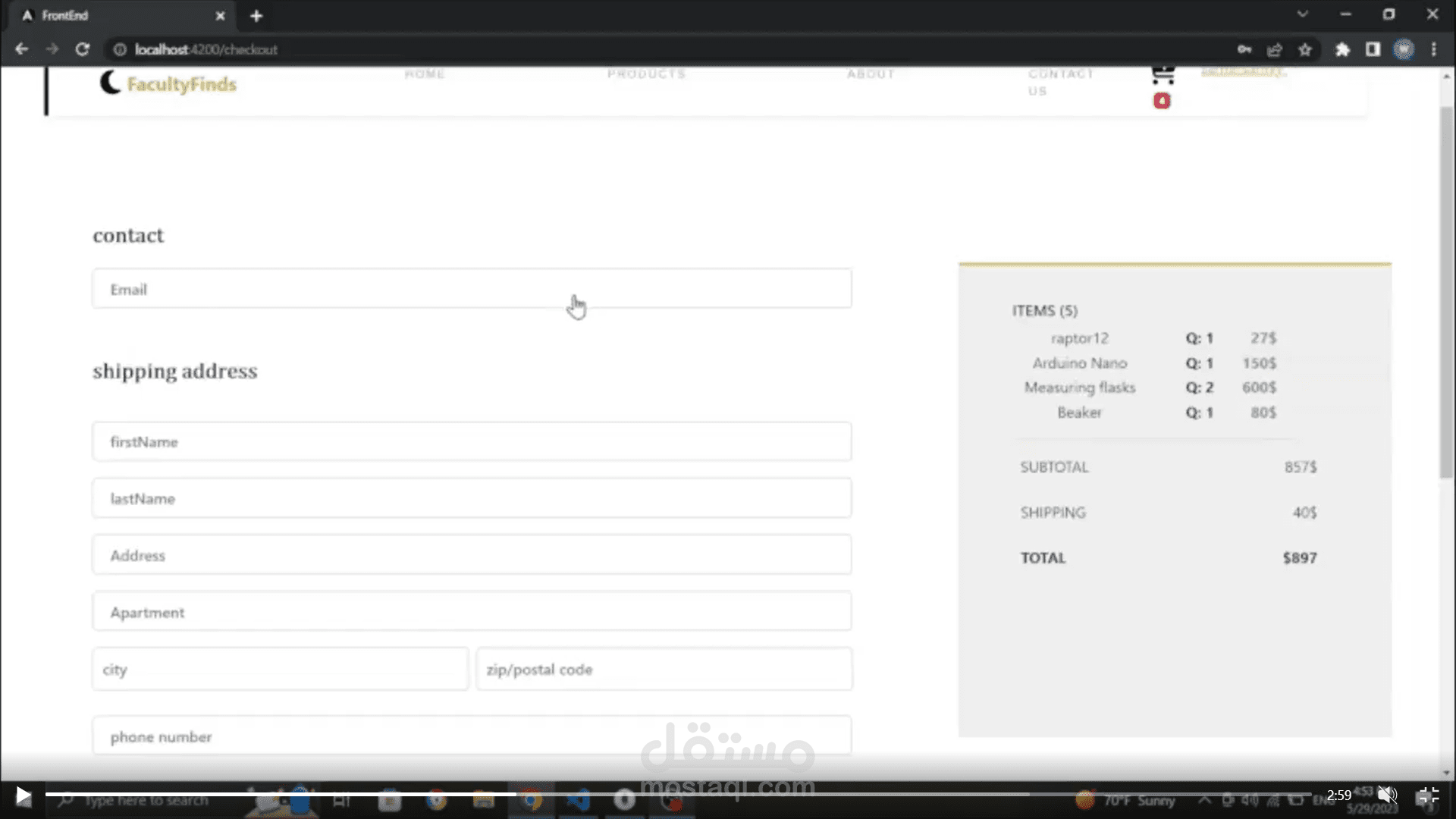Open the browser extensions puzzle icon
Viewport: 1456px width, 819px height.
click(1342, 49)
